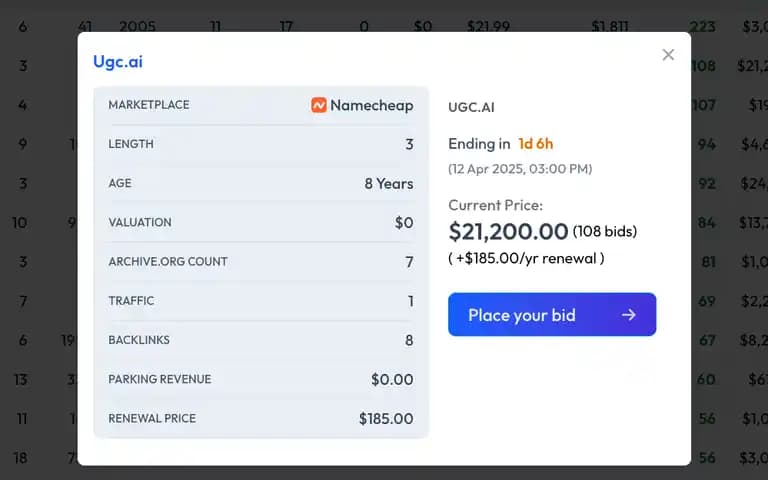
Task: Select the BACKLINKS value 8
Action: [x=409, y=340]
